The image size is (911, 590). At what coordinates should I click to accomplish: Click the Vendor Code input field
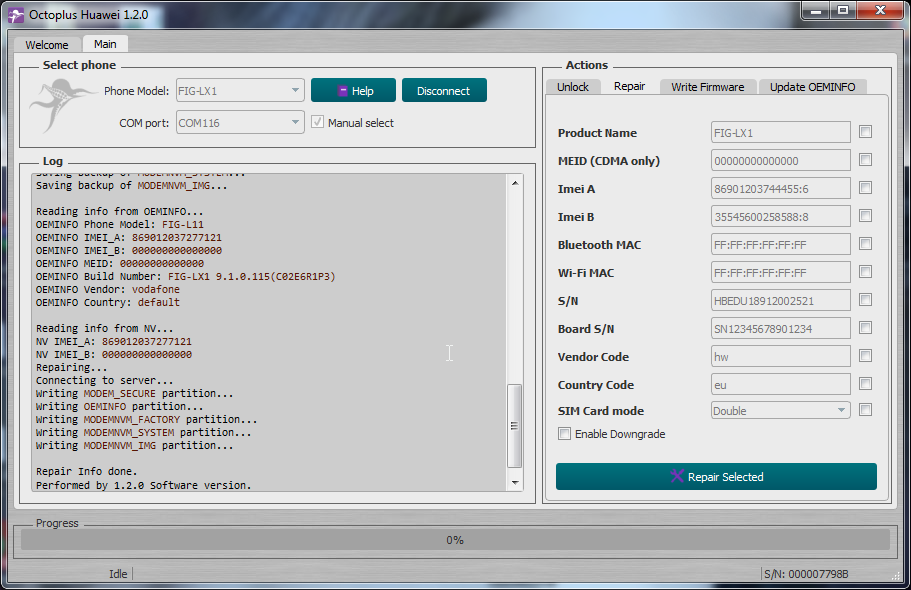(x=780, y=356)
